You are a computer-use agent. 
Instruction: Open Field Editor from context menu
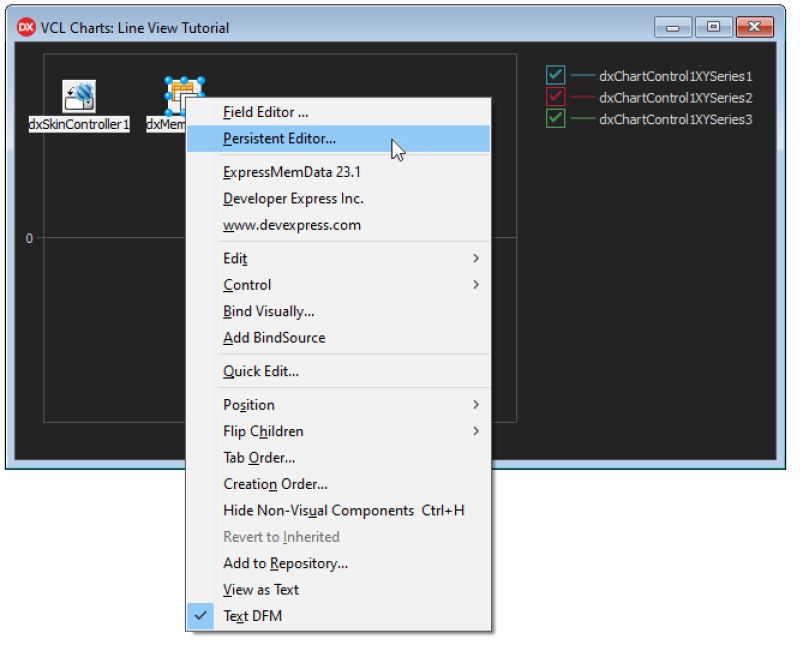click(x=338, y=112)
